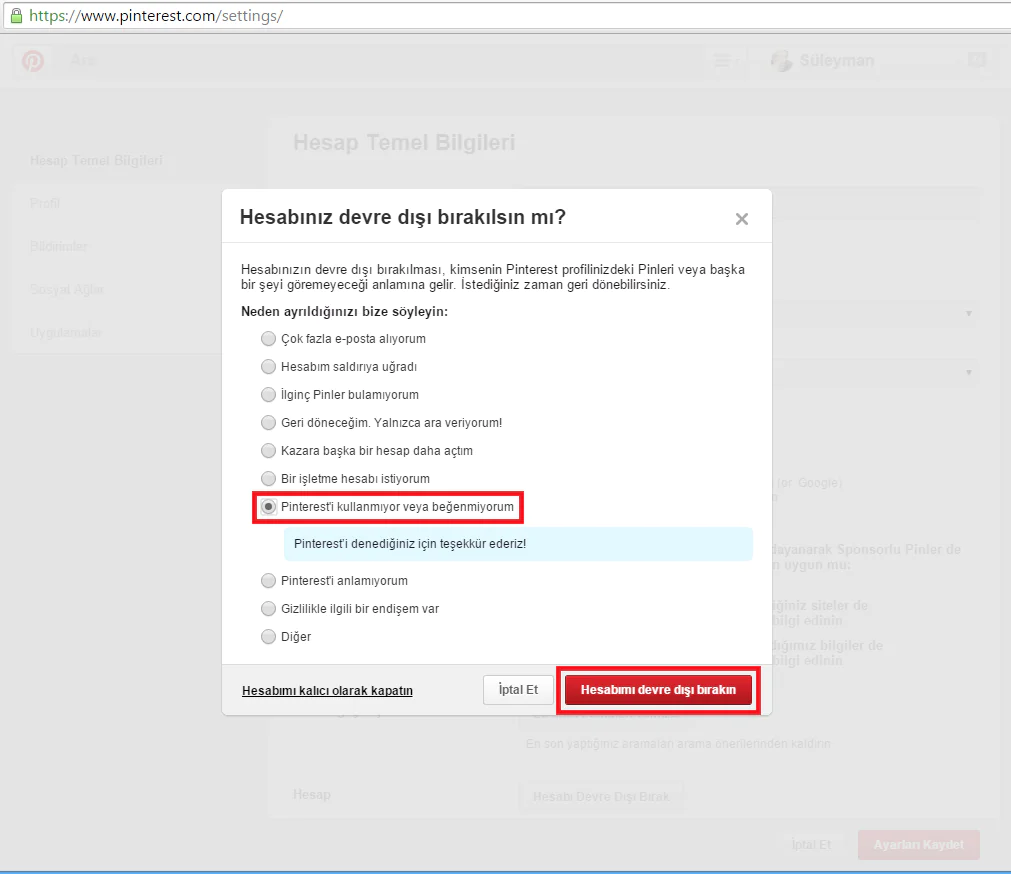Open the 'Uygulamalar' sidebar item
Image resolution: width=1011 pixels, height=874 pixels.
pos(66,333)
